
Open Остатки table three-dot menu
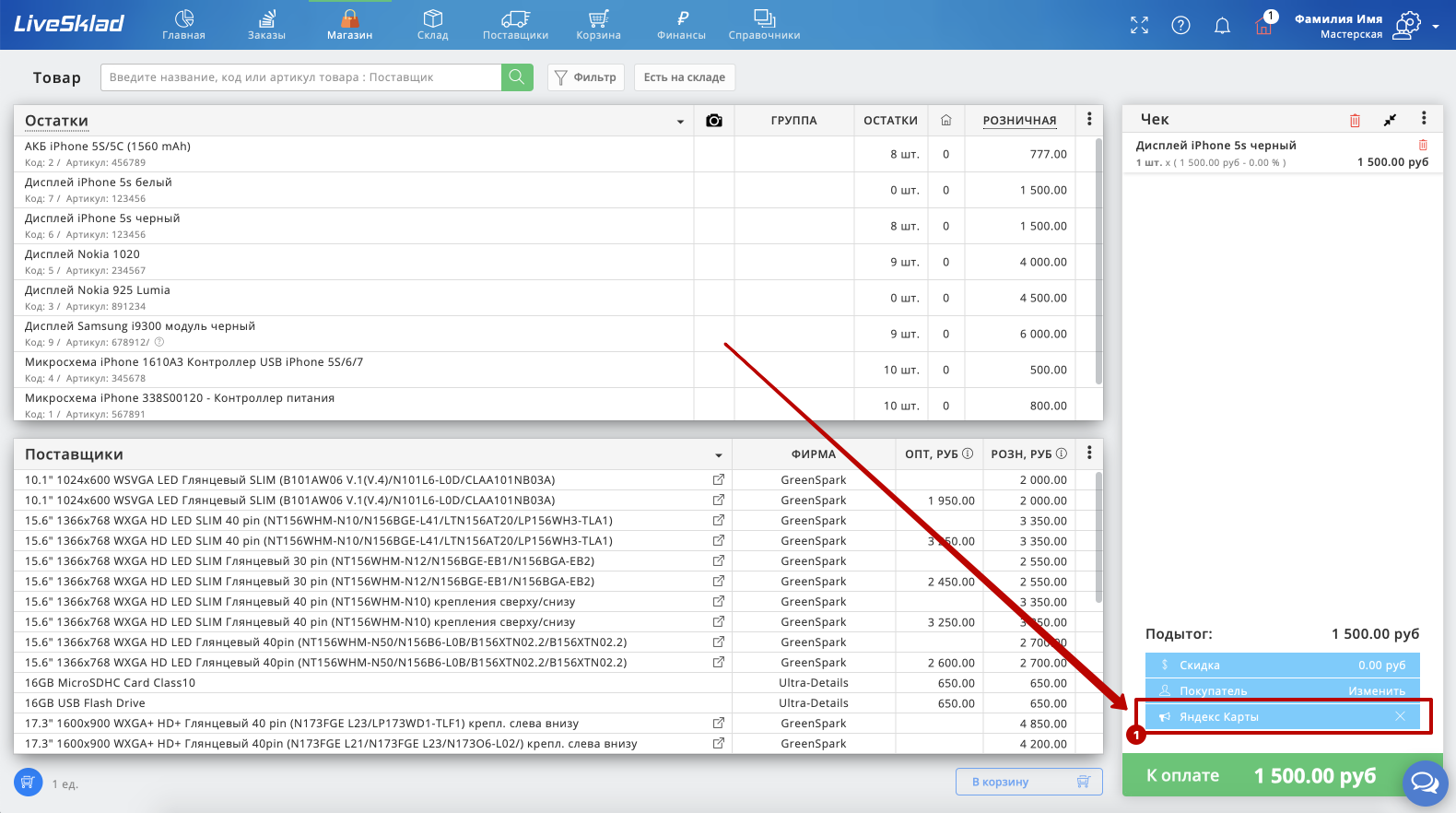click(1089, 119)
